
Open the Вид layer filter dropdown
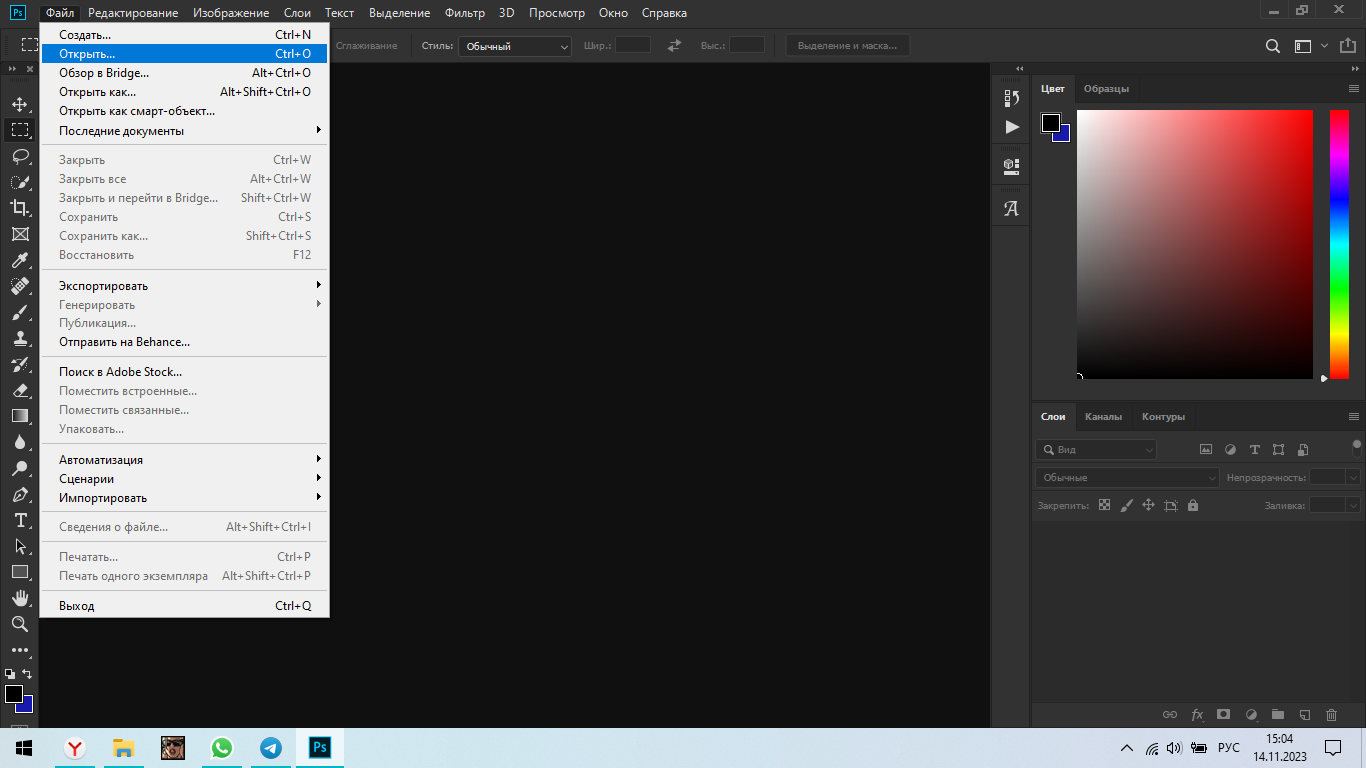coord(1096,450)
